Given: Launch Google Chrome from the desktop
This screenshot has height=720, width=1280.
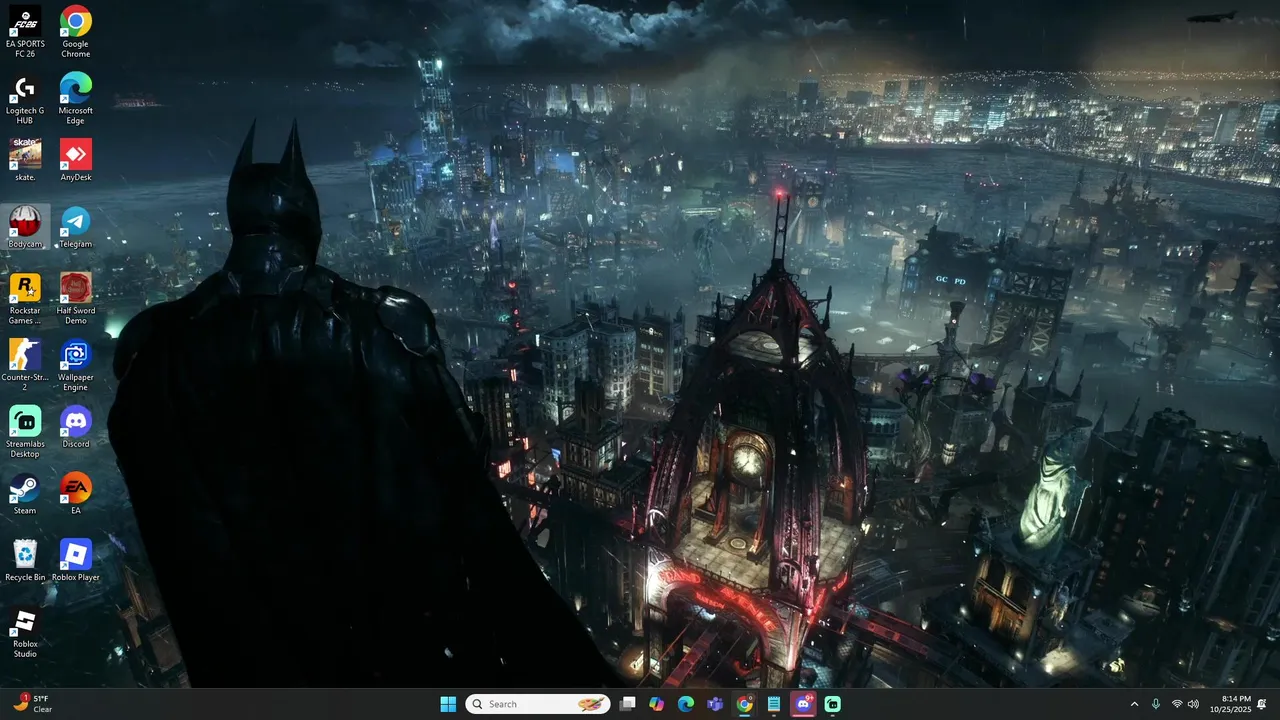Looking at the screenshot, I should click(76, 31).
